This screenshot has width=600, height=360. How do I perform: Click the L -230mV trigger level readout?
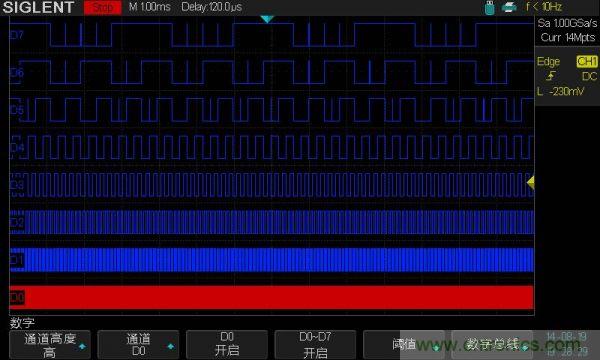561,91
